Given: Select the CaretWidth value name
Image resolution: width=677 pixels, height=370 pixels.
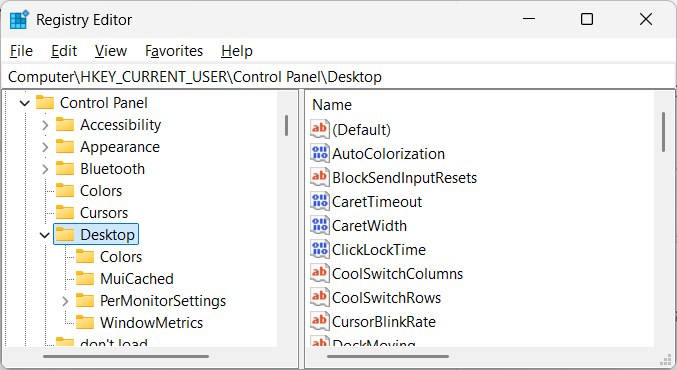Looking at the screenshot, I should (370, 226).
